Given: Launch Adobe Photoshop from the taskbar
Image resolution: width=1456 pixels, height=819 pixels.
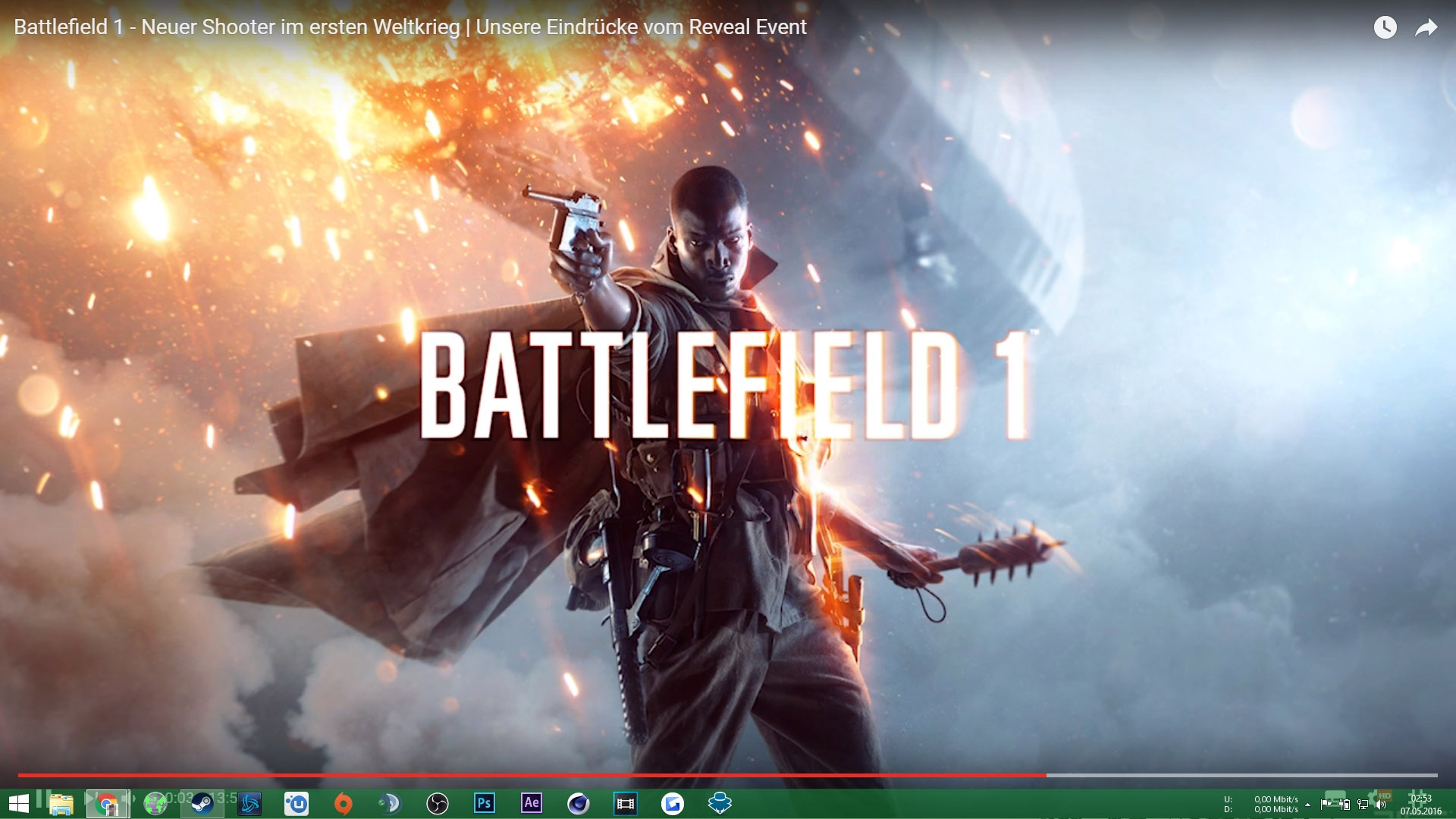Looking at the screenshot, I should [485, 803].
